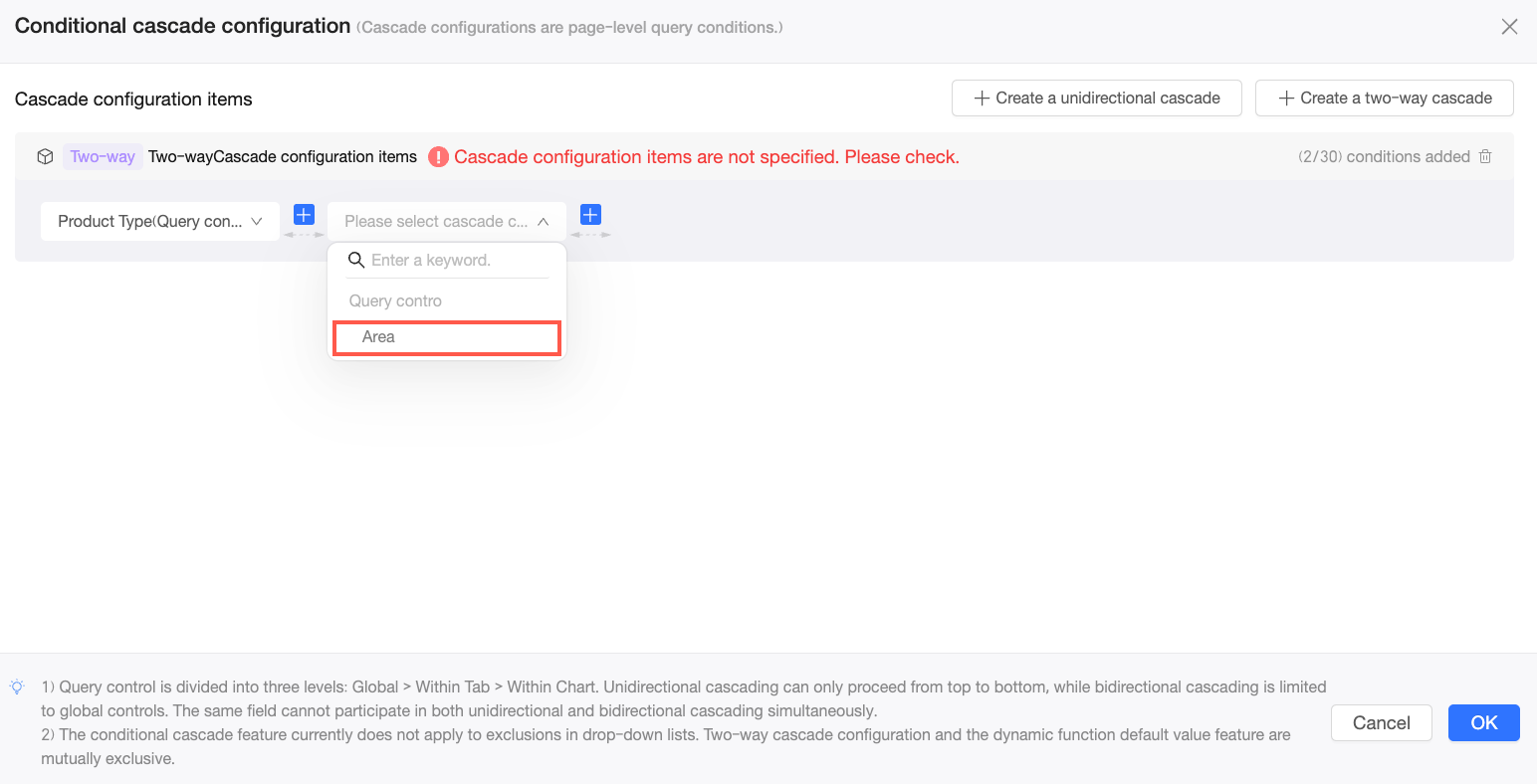This screenshot has height=784, width=1537.
Task: Cancel the cascade configuration
Action: click(1382, 722)
